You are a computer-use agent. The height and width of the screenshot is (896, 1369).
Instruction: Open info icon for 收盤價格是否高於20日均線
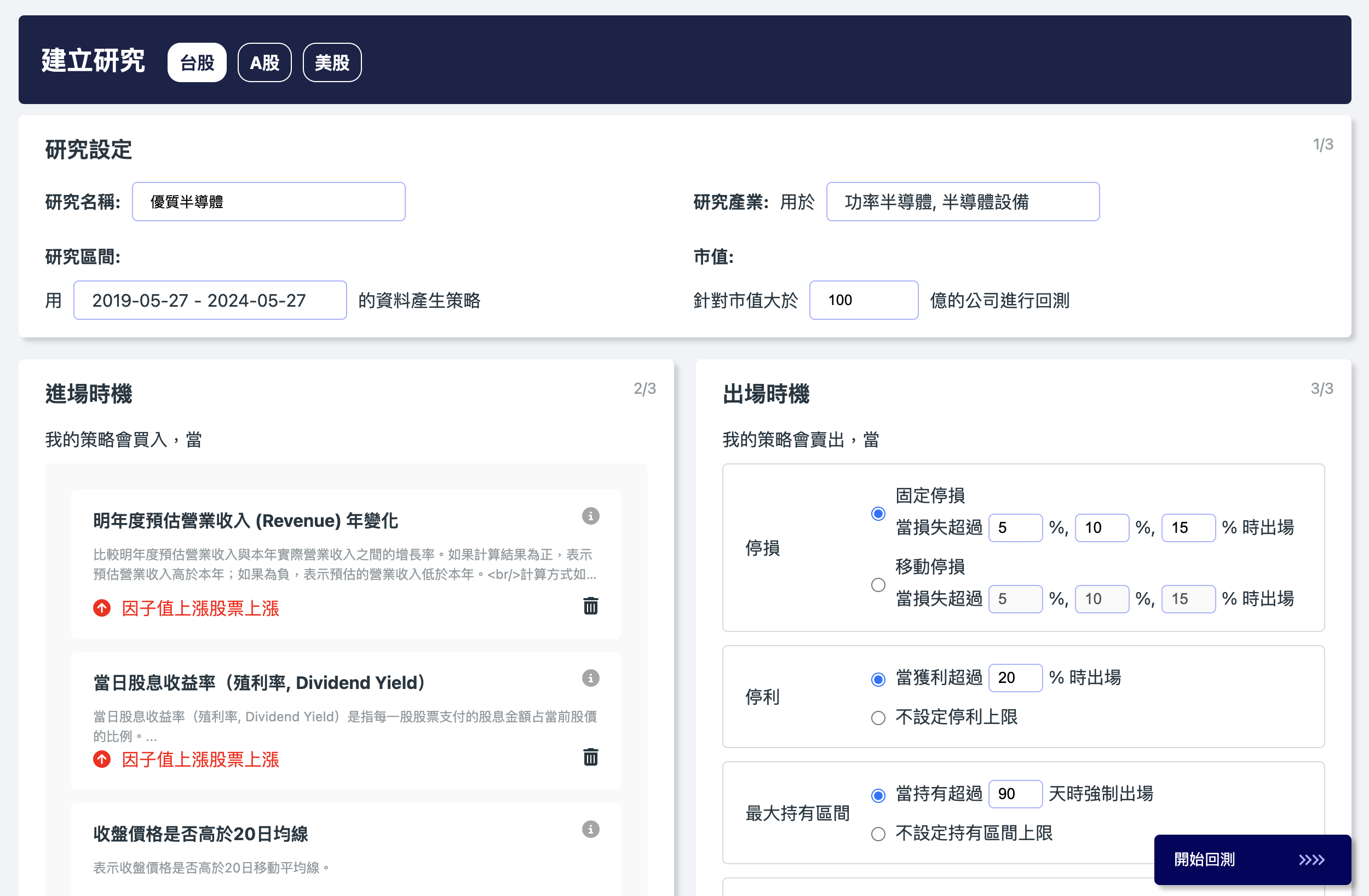click(x=590, y=830)
